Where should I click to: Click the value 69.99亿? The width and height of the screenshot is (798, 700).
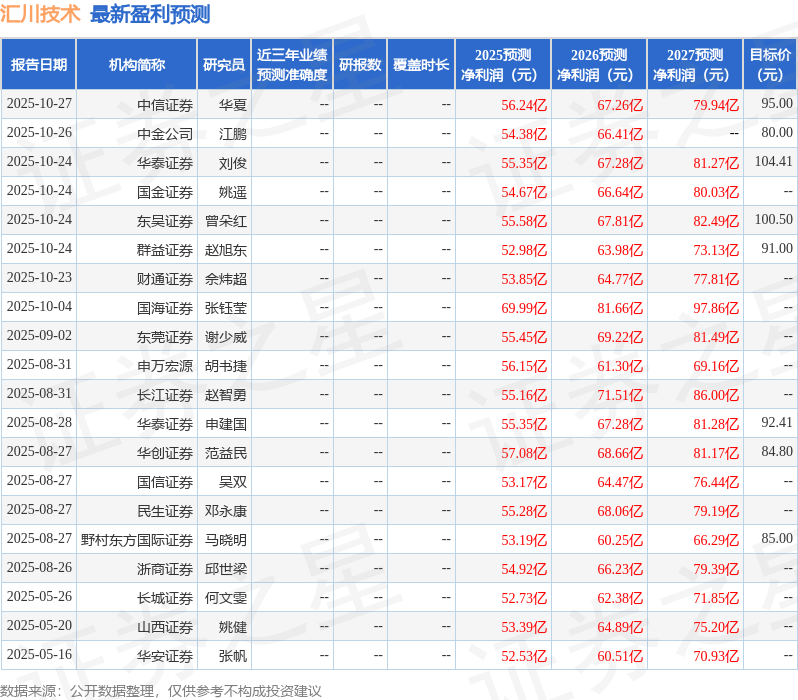[524, 309]
